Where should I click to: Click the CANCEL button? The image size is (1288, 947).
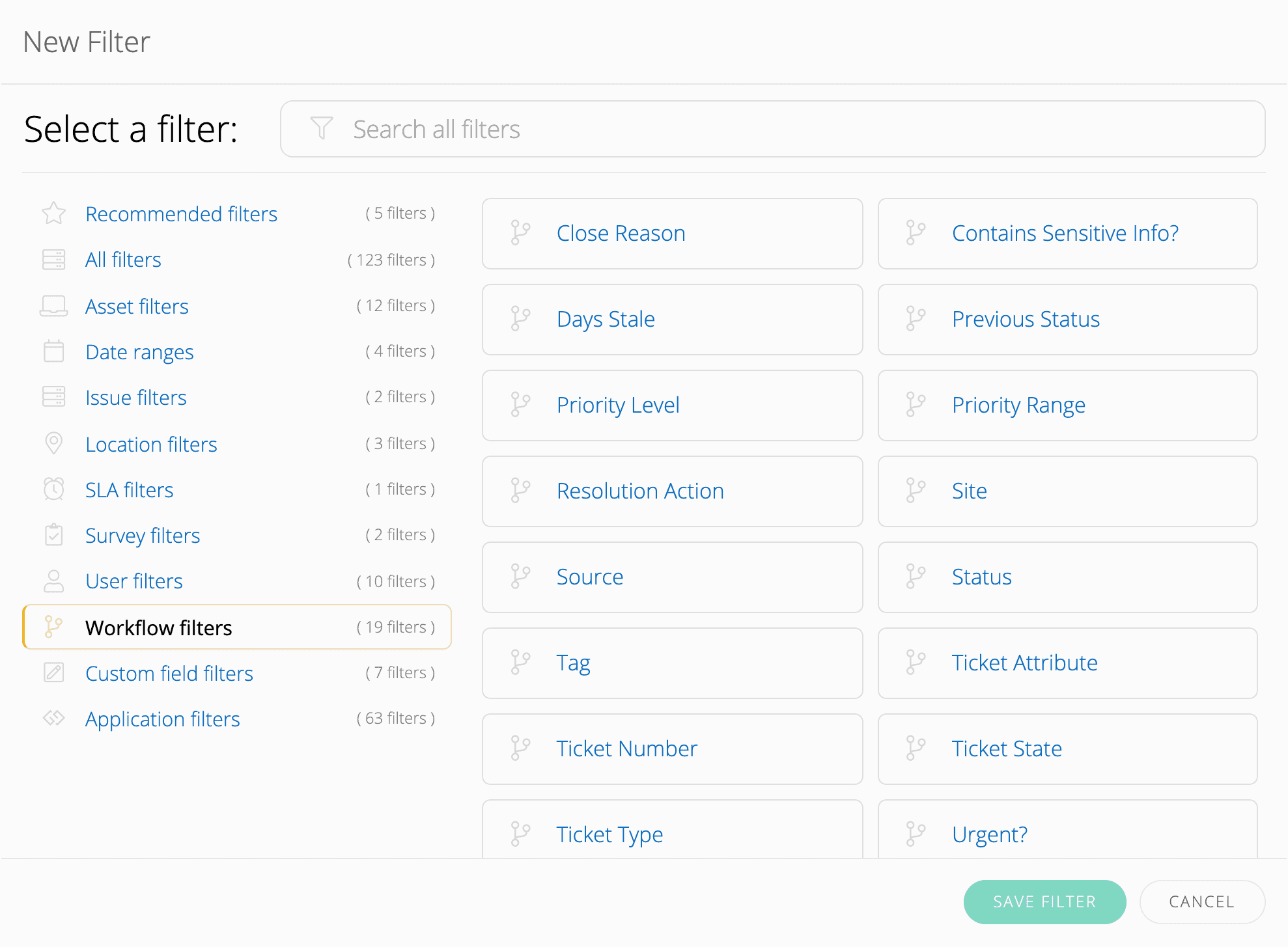pyautogui.click(x=1201, y=901)
